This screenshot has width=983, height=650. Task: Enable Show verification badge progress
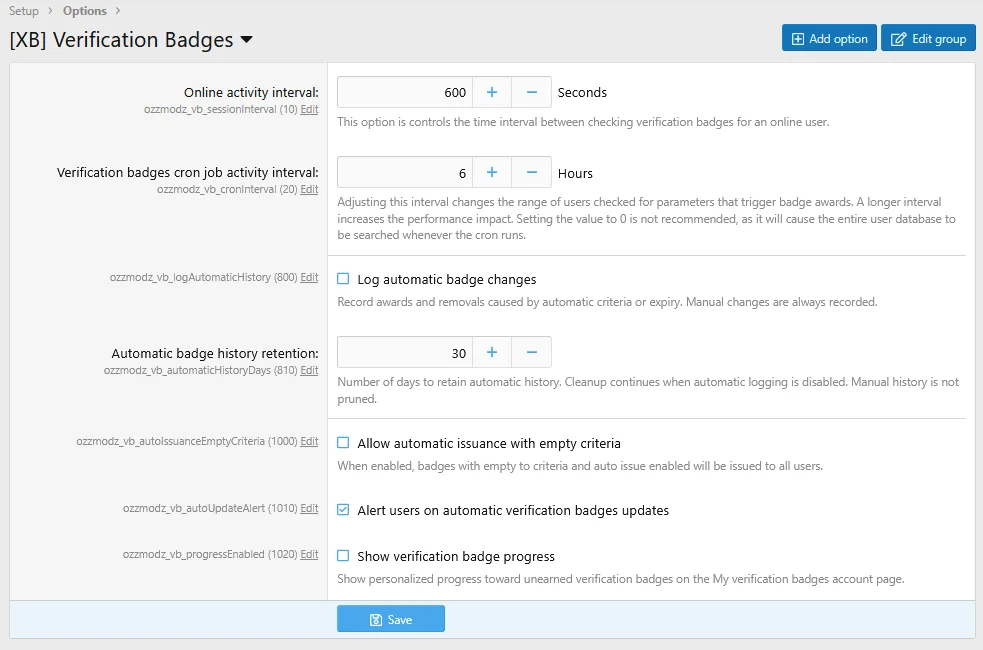pos(343,555)
